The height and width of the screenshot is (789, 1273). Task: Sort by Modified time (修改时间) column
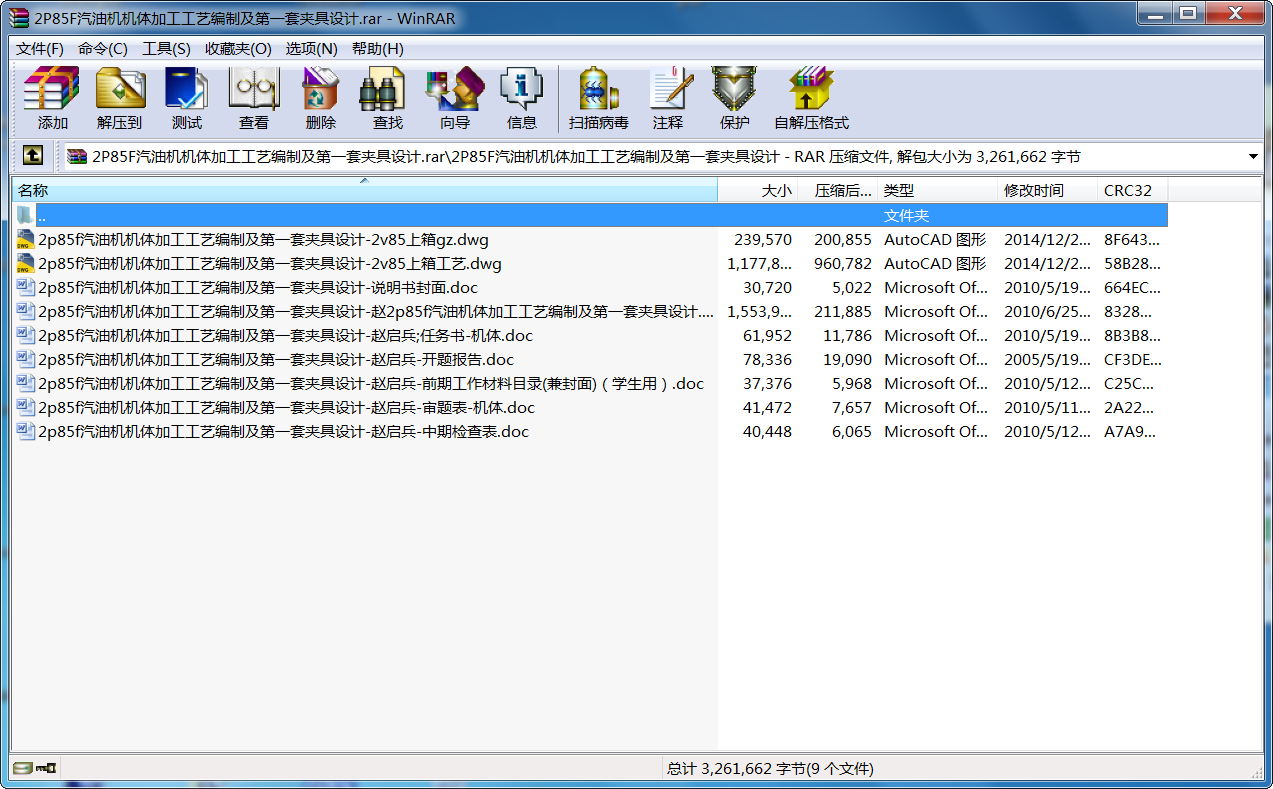pyautogui.click(x=1047, y=190)
